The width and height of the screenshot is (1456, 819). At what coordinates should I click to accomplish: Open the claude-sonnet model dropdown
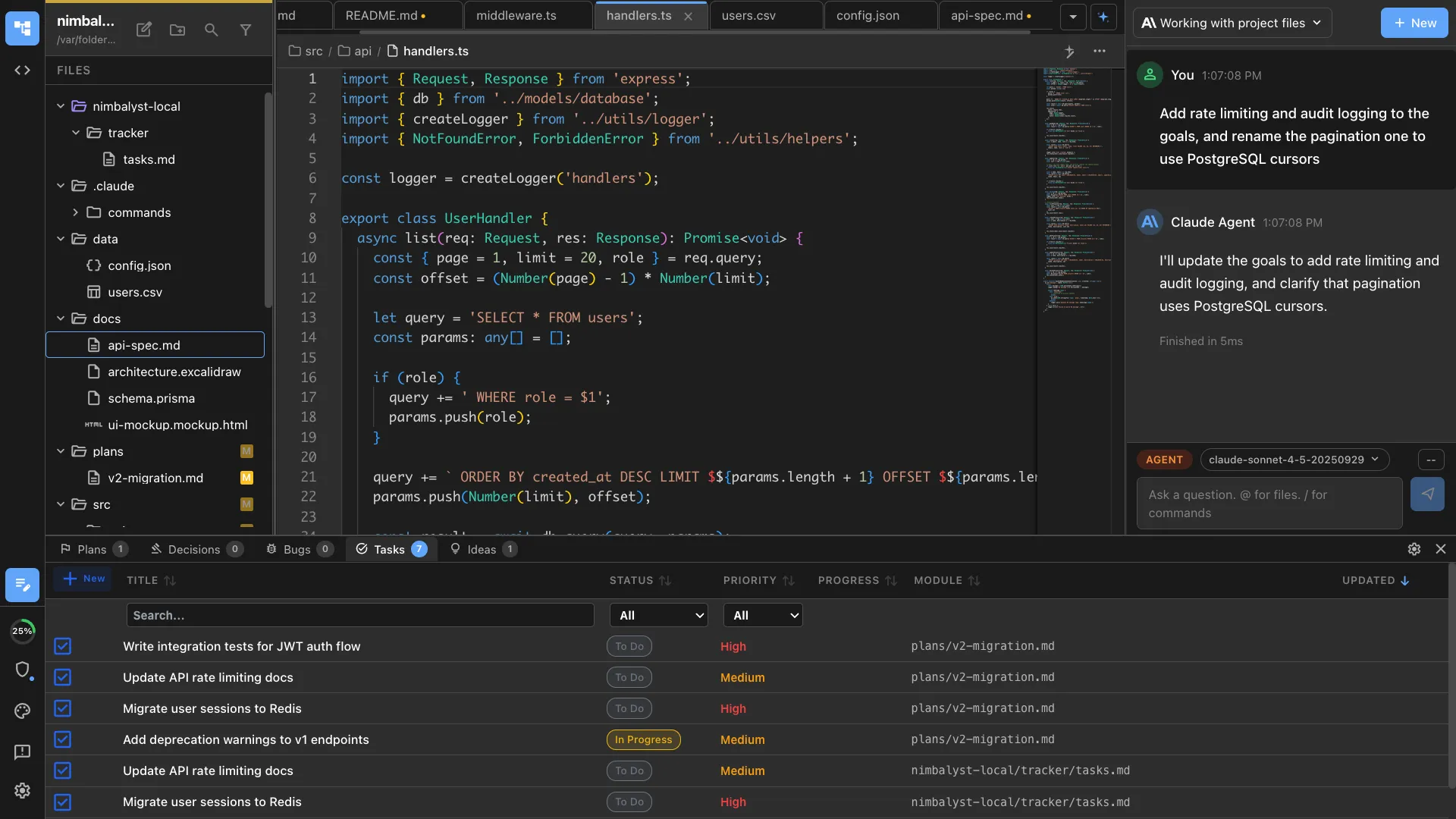pyautogui.click(x=1294, y=460)
